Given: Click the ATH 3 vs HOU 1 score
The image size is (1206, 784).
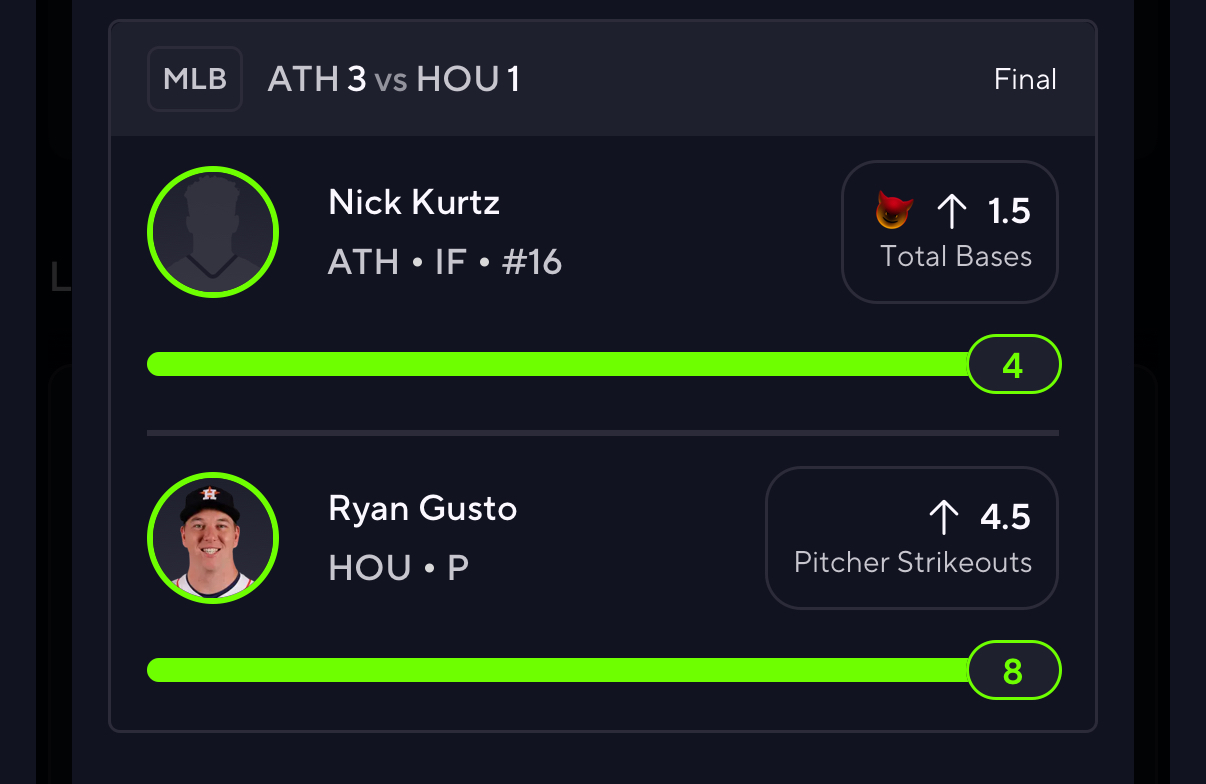Looking at the screenshot, I should click(394, 79).
